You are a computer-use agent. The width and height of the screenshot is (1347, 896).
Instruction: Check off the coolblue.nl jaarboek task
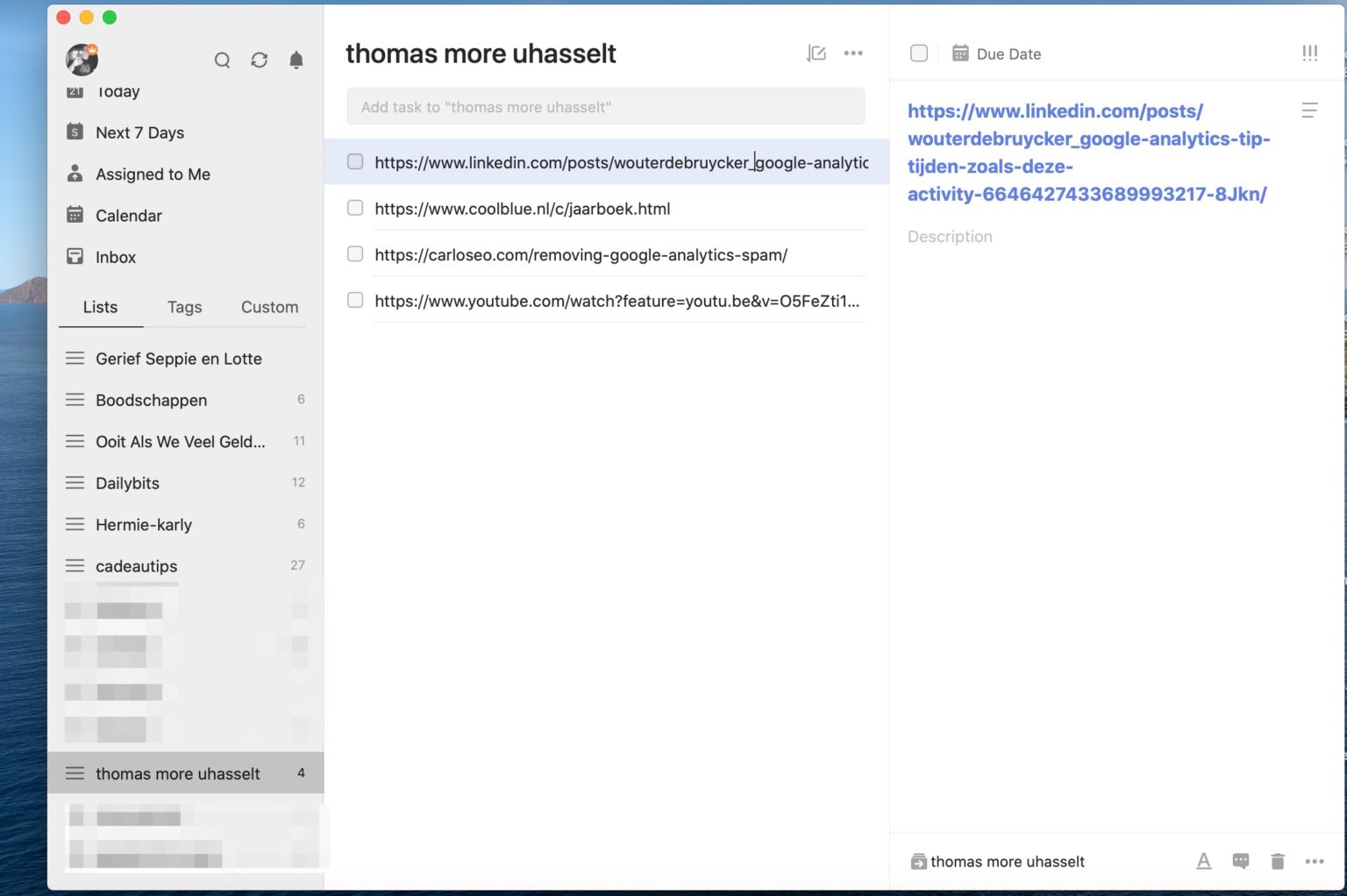tap(355, 208)
